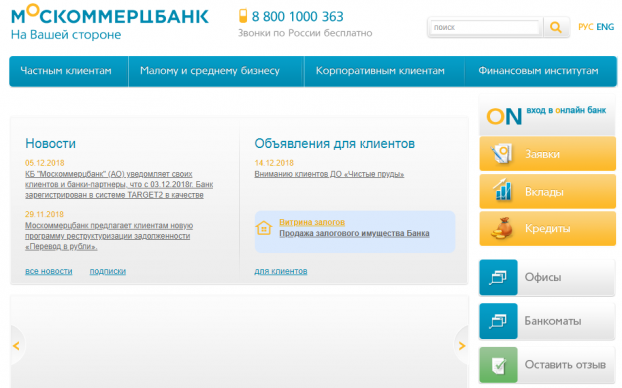
Task: Click the Заявки button label
Action: click(542, 154)
